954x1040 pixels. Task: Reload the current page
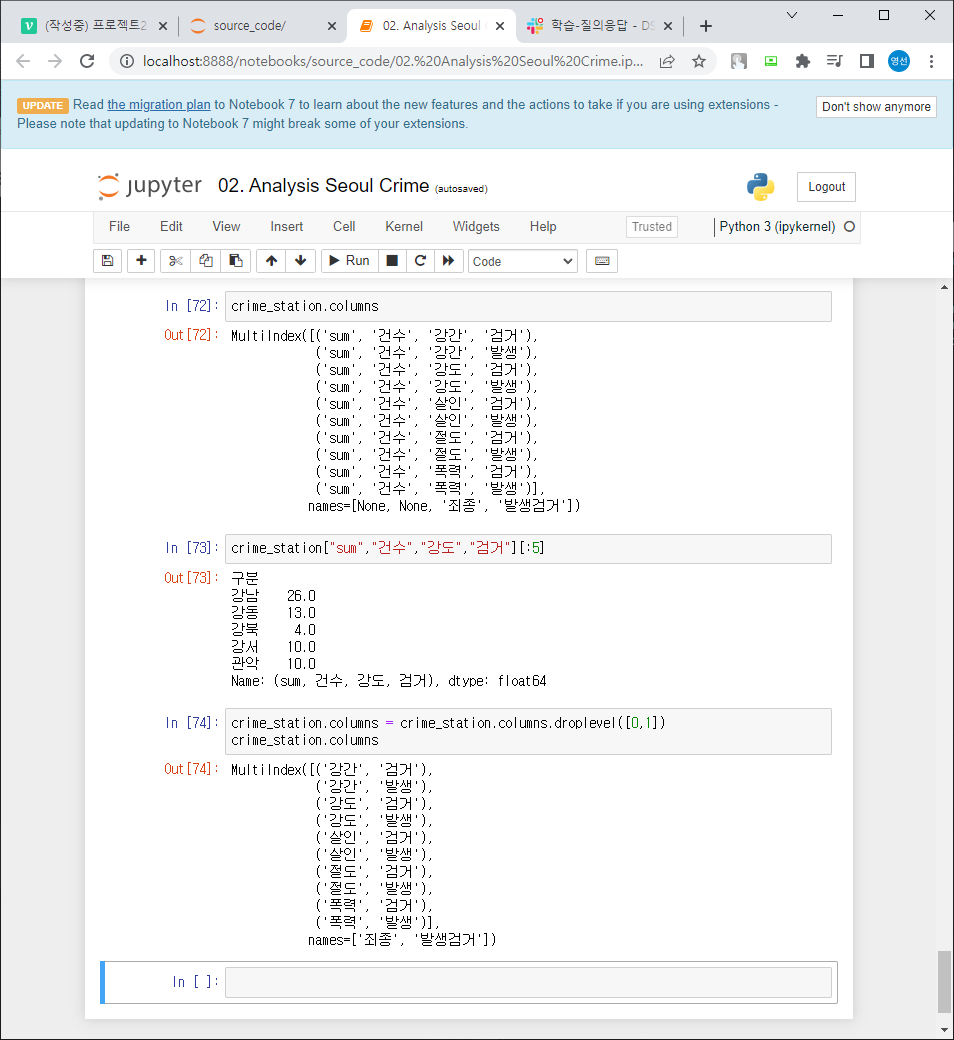(87, 62)
